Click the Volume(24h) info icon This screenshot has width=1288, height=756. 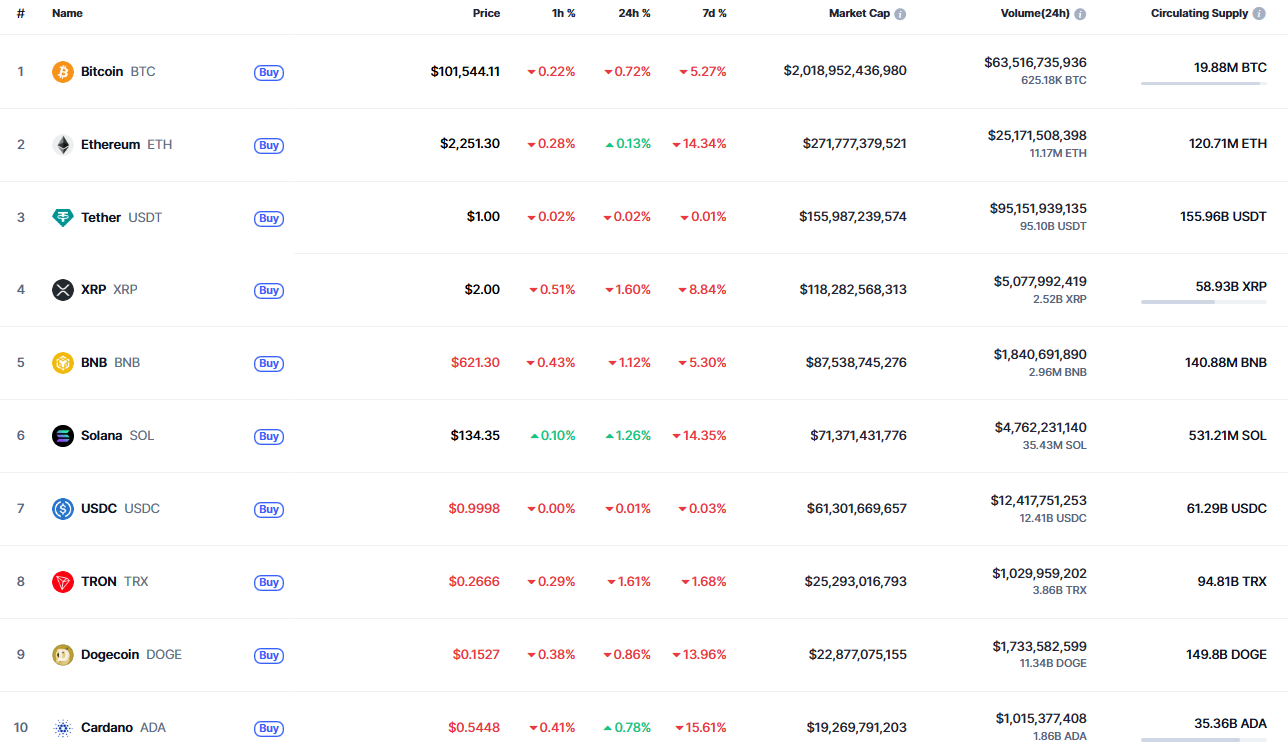tap(1080, 14)
